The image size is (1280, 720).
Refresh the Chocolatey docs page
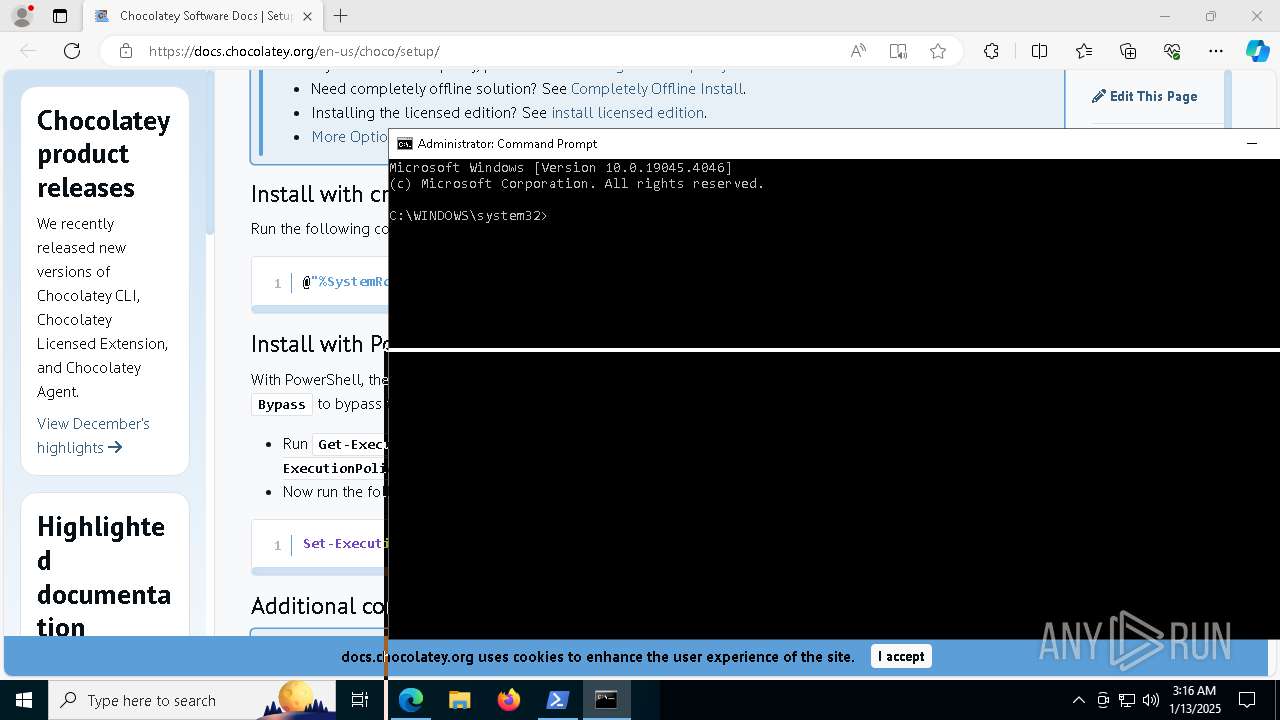click(x=72, y=51)
